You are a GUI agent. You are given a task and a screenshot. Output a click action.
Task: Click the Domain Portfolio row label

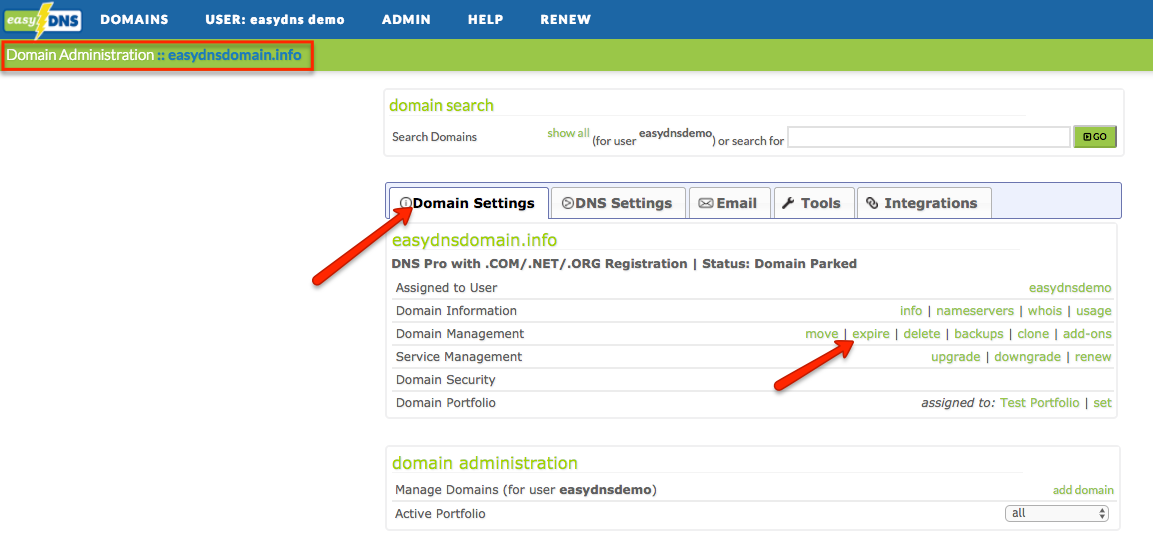(446, 403)
